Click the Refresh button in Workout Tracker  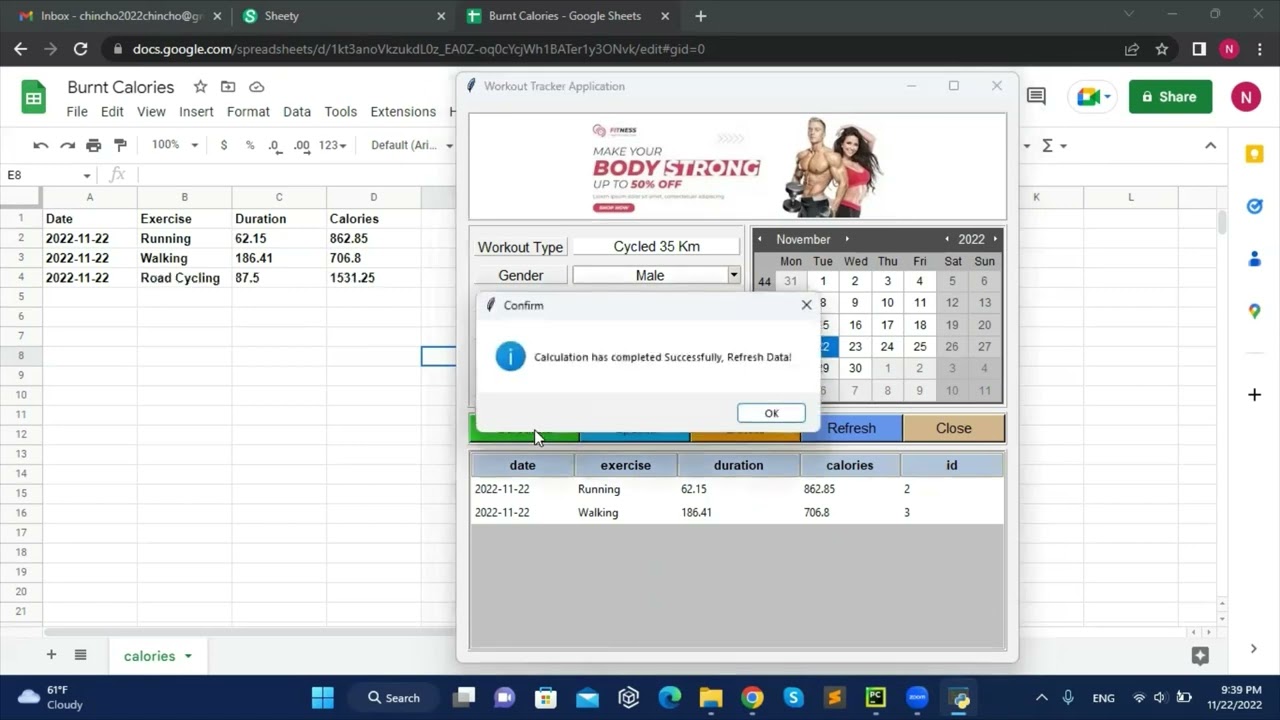pyautogui.click(x=851, y=428)
